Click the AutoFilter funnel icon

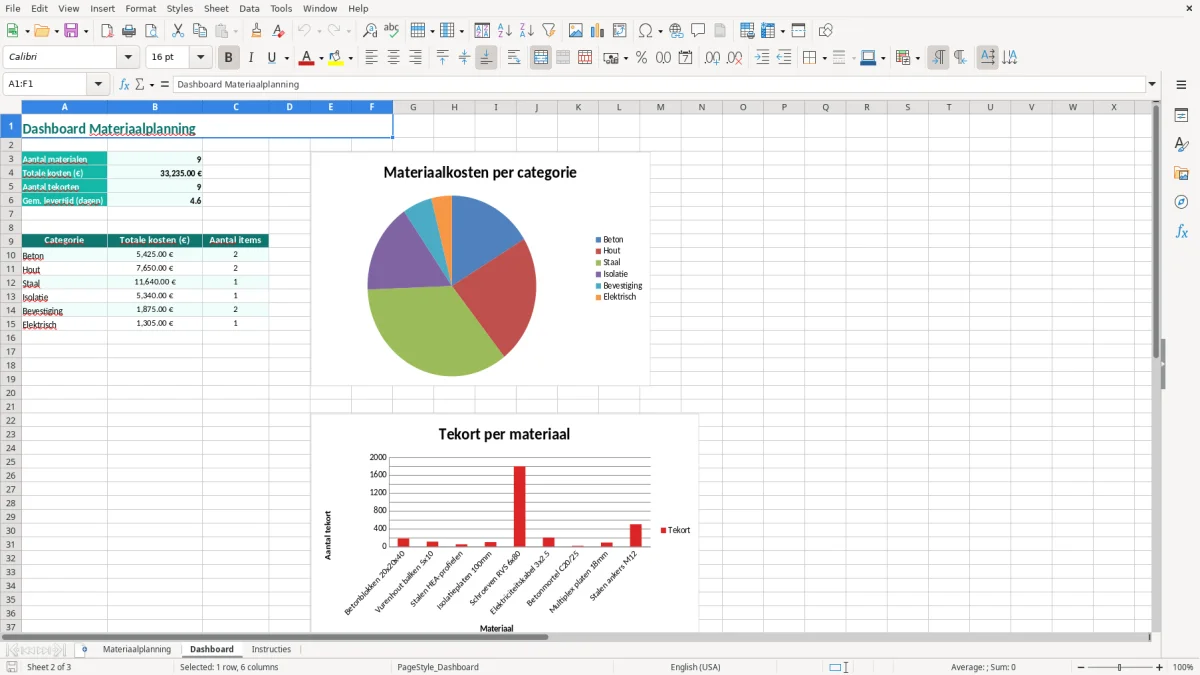pyautogui.click(x=549, y=31)
